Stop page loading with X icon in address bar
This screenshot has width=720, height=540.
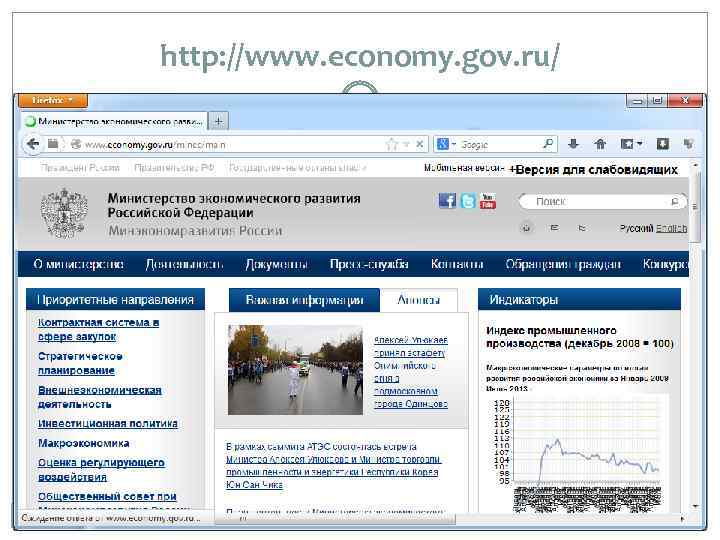[420, 144]
